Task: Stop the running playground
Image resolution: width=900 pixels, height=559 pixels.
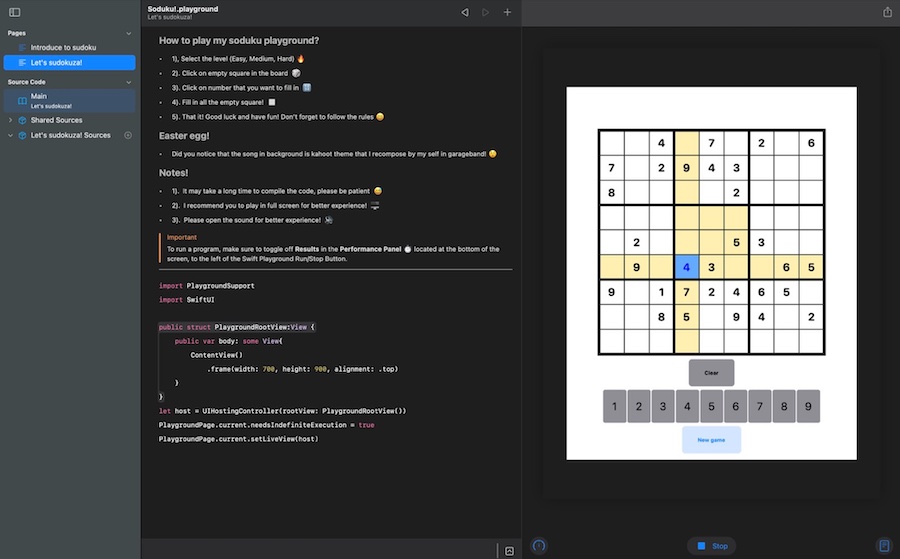Action: (x=712, y=546)
